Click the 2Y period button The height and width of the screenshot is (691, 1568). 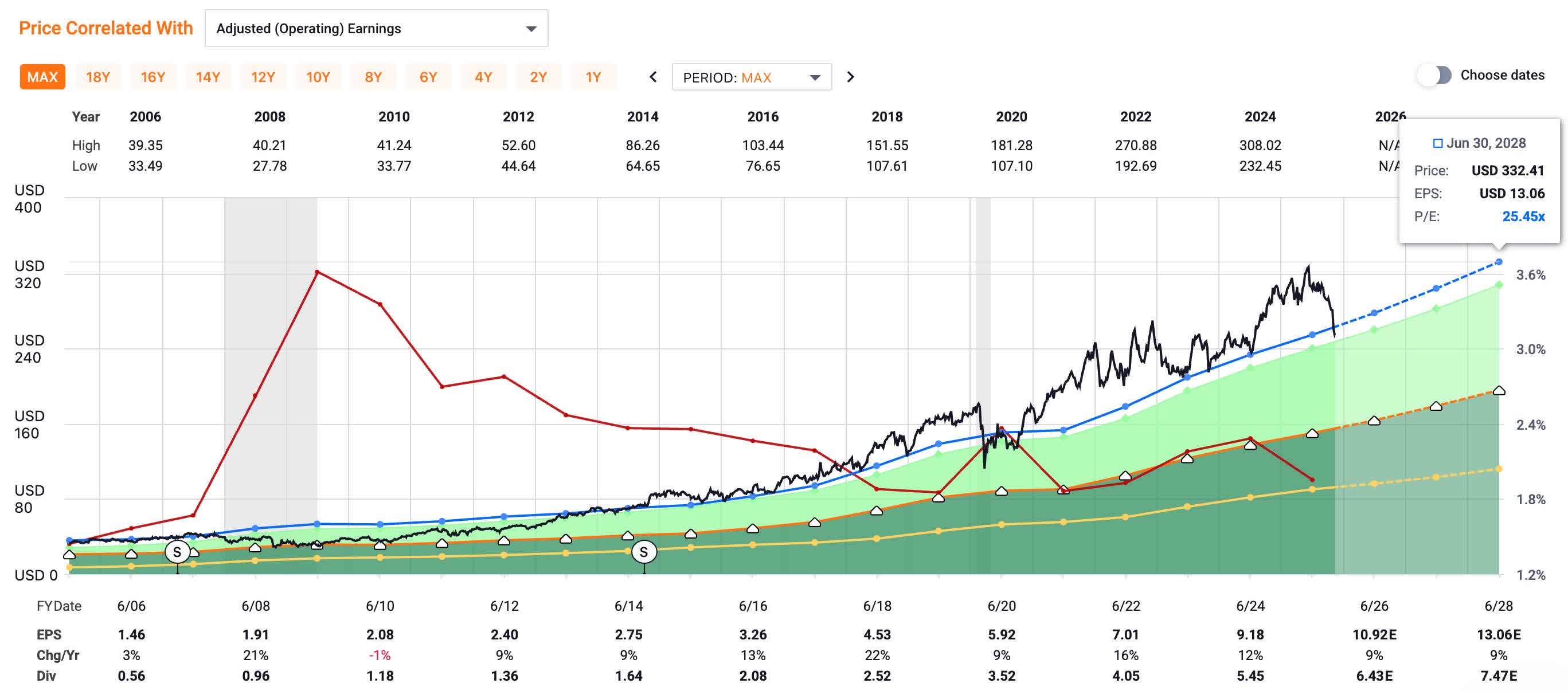539,77
